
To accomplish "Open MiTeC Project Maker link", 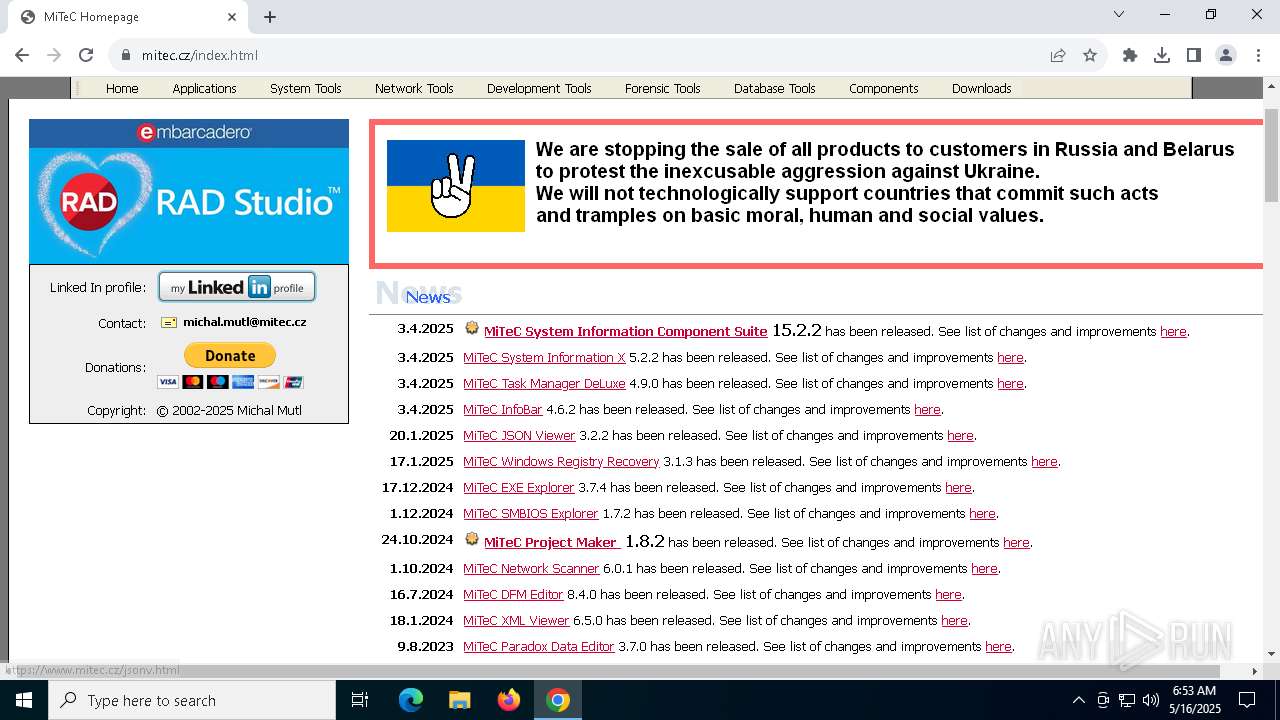I will click(552, 542).
